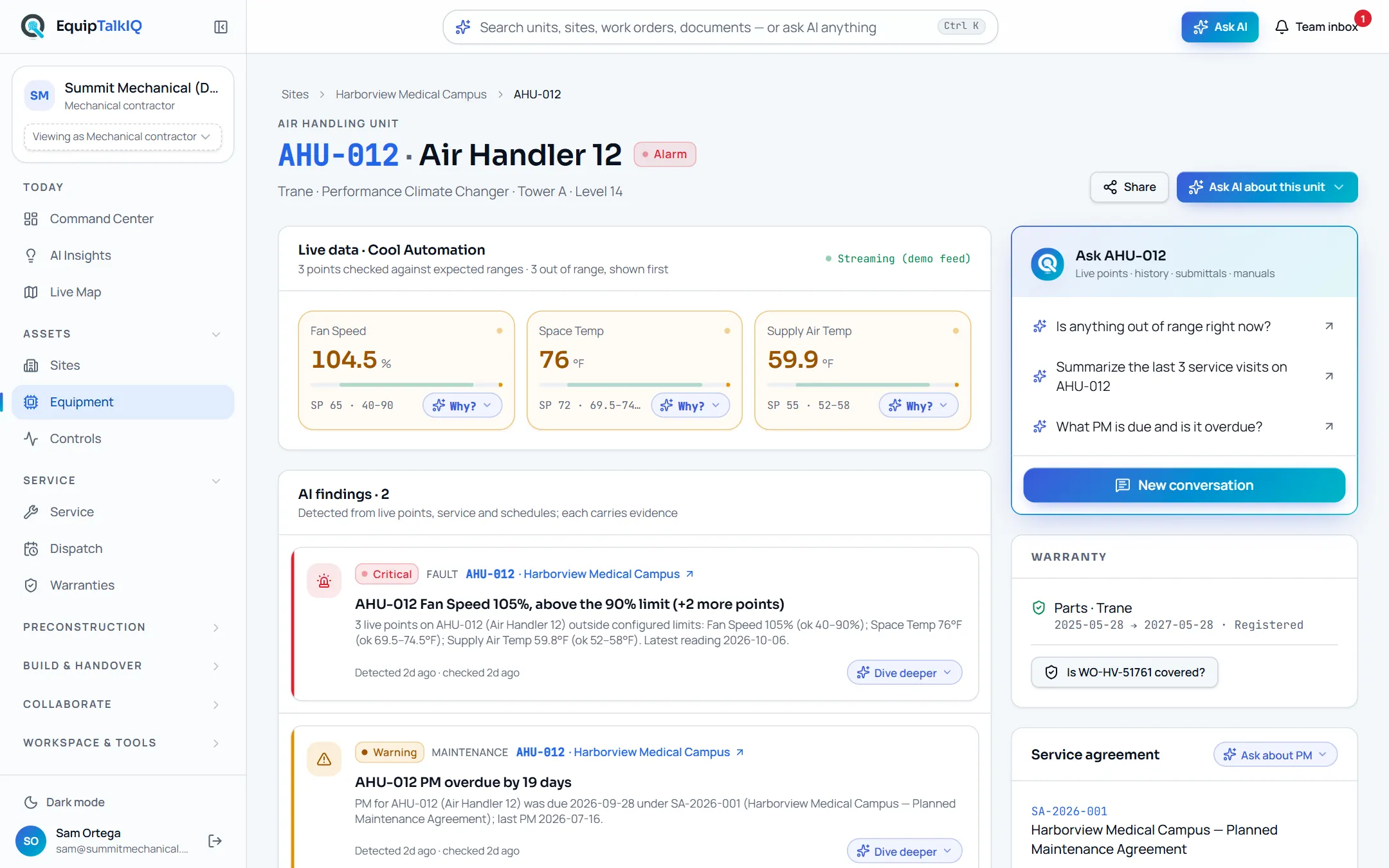
Task: Click the Team inbox bell icon
Action: (x=1282, y=27)
